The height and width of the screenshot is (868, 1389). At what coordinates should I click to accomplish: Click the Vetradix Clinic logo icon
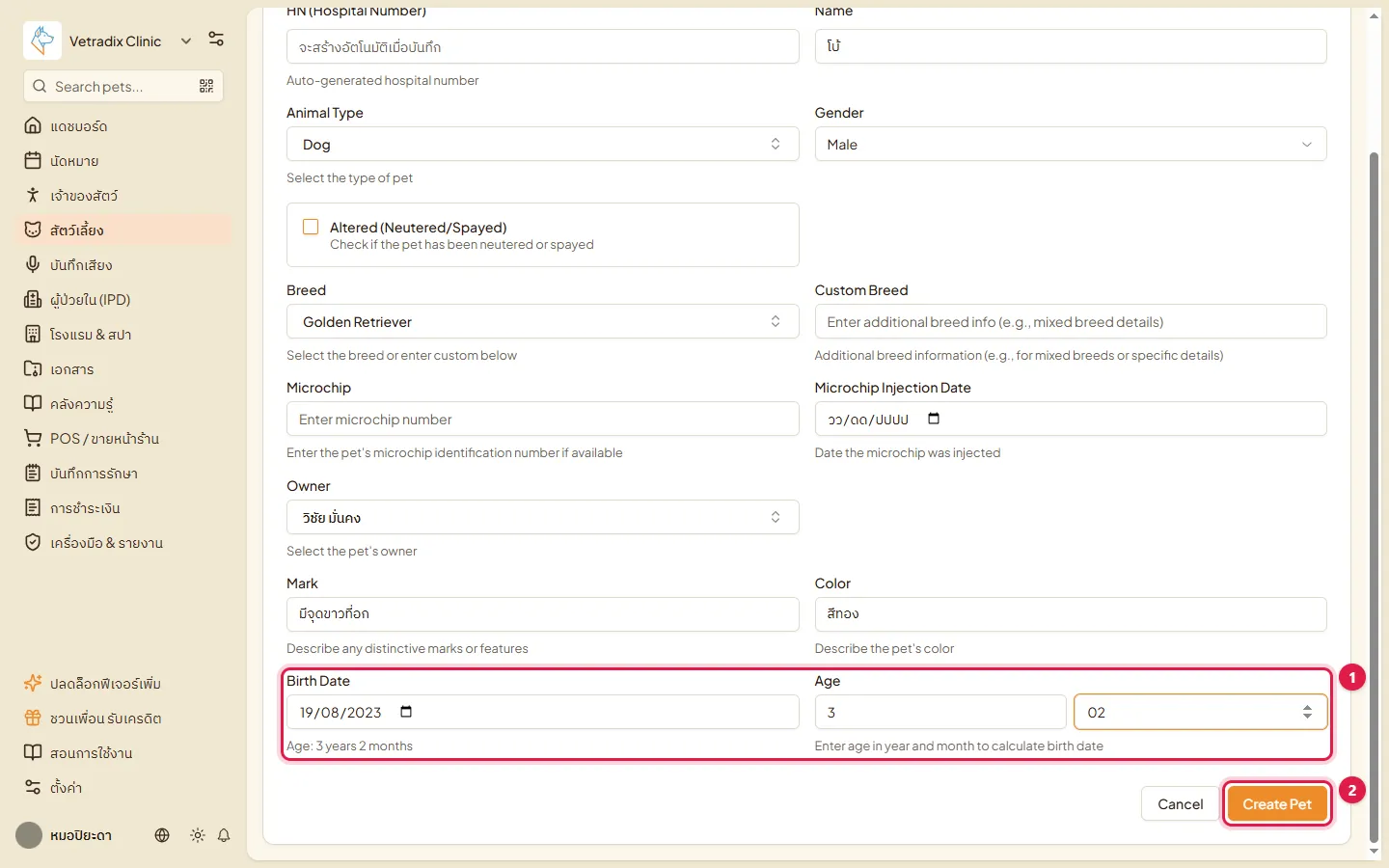[x=42, y=41]
